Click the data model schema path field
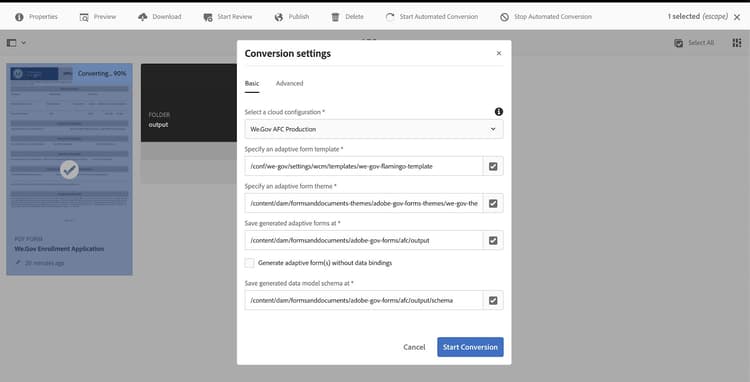Viewport: 750px width, 382px height. pos(364,300)
